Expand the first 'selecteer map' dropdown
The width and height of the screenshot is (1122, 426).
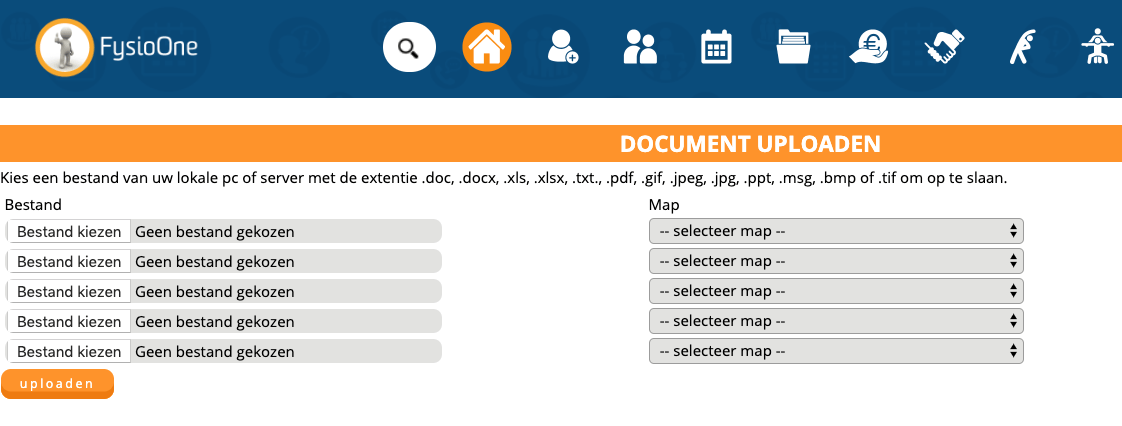(x=836, y=232)
